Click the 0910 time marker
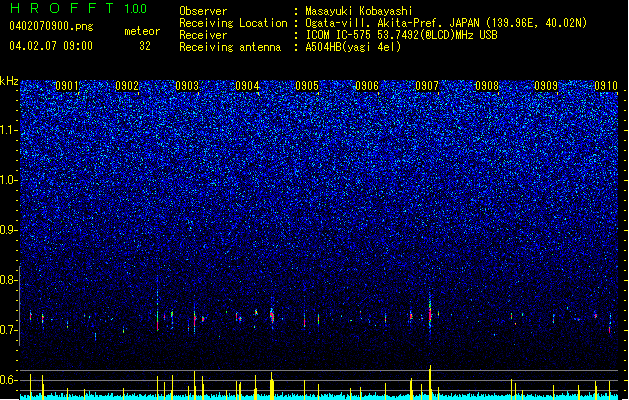Viewport: 629px width, 400px height. click(x=606, y=86)
